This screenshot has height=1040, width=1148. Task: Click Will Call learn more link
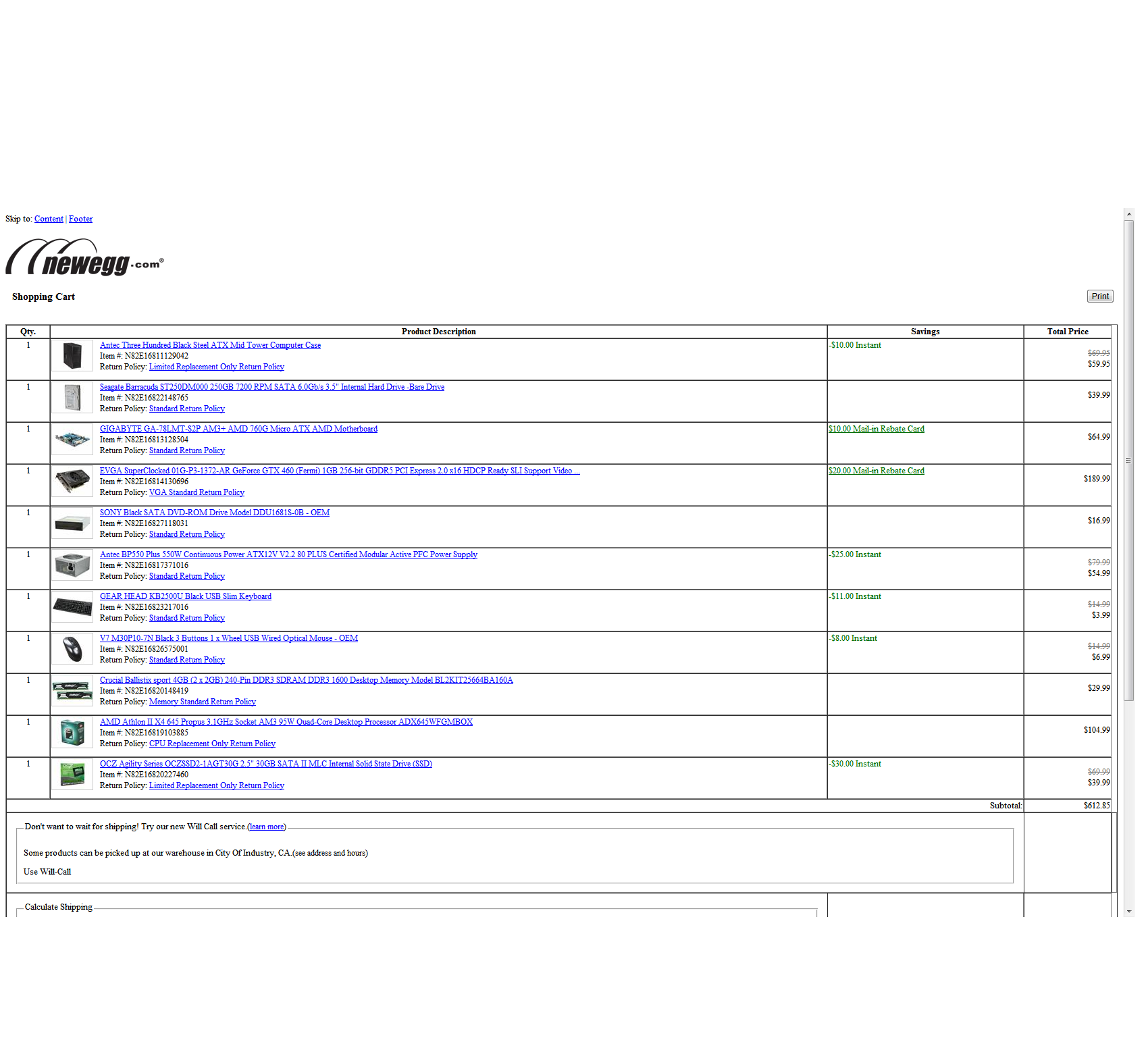point(267,827)
